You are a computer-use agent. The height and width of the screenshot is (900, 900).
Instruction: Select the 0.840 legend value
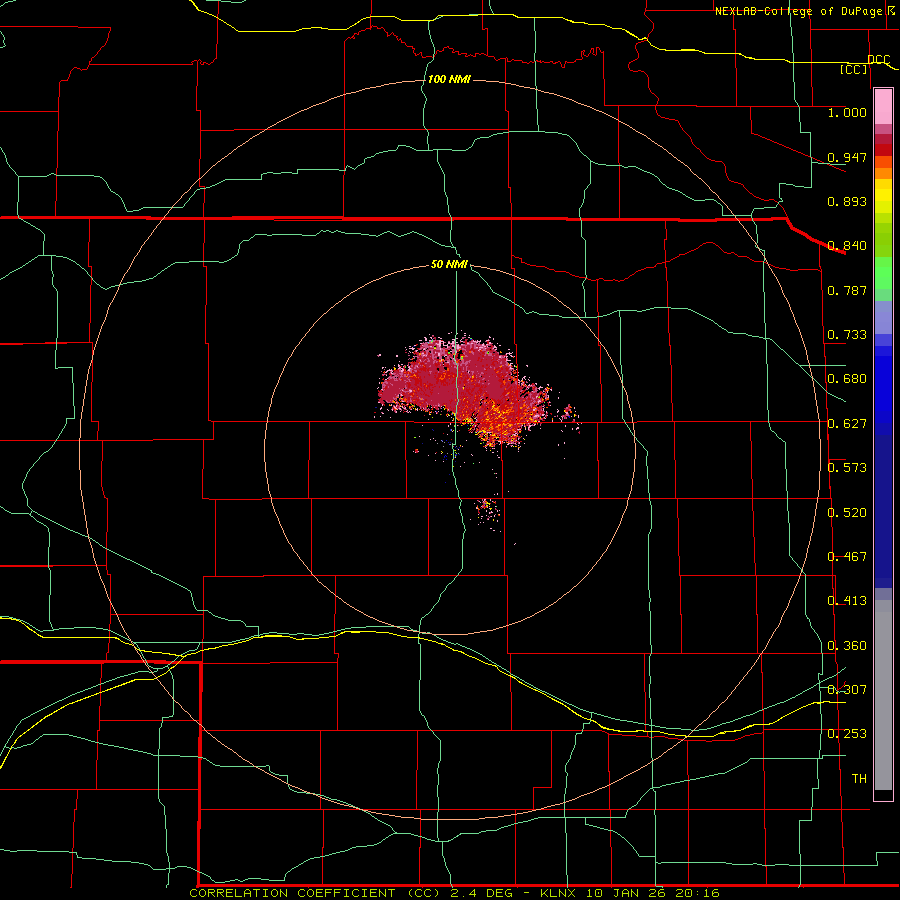(x=847, y=246)
